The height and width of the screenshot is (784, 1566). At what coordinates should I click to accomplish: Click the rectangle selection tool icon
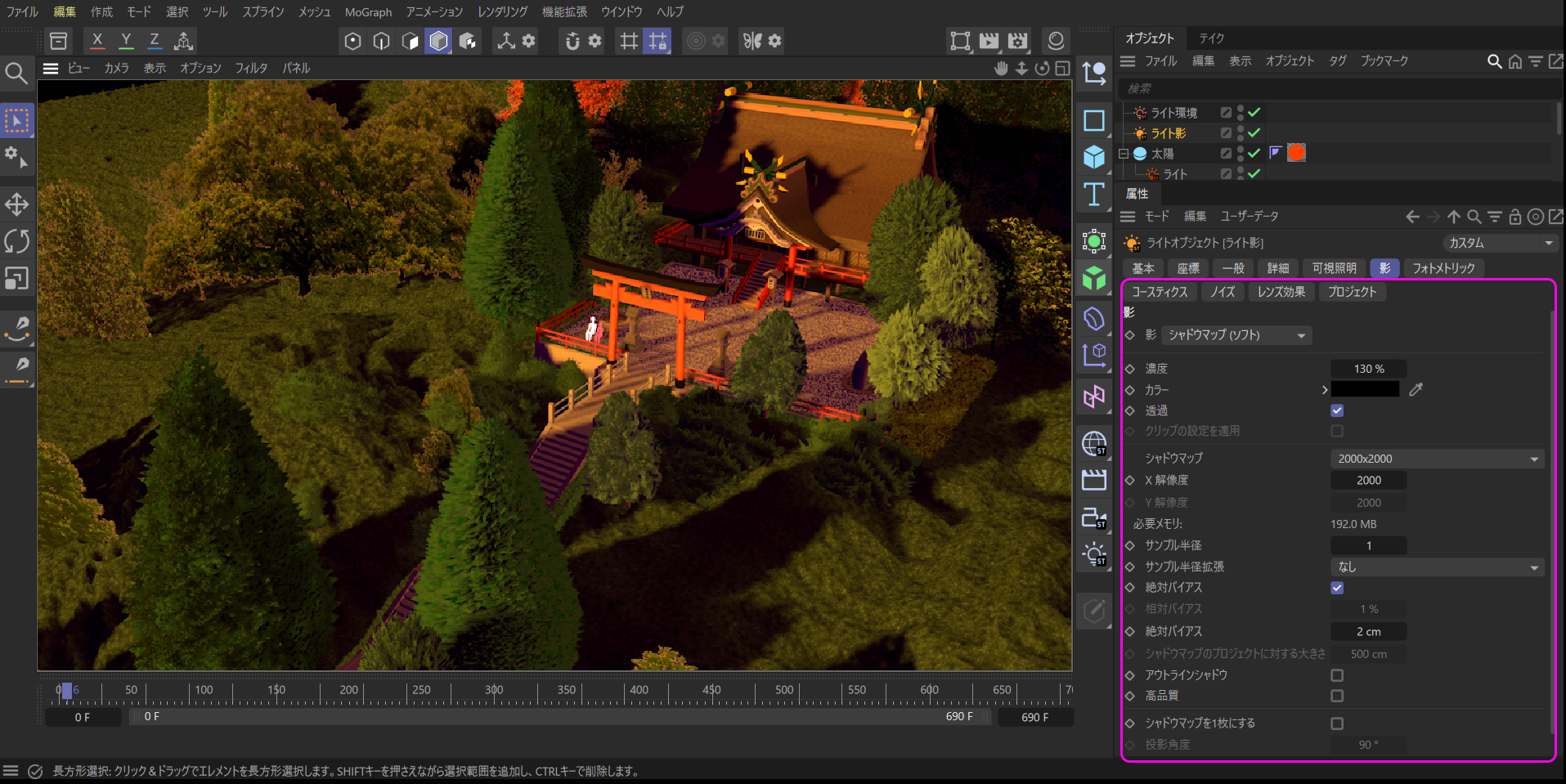[x=17, y=121]
